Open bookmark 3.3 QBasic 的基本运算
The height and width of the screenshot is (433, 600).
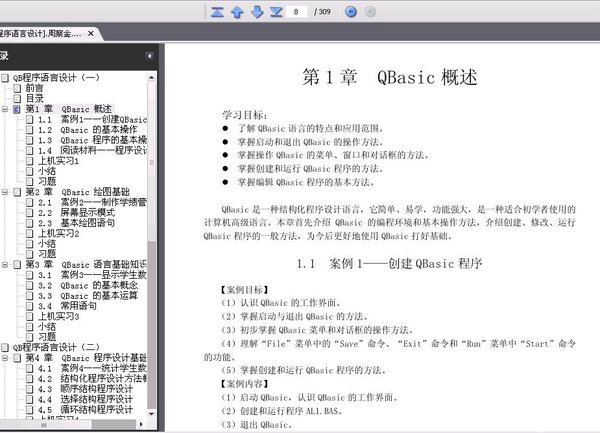[88, 296]
